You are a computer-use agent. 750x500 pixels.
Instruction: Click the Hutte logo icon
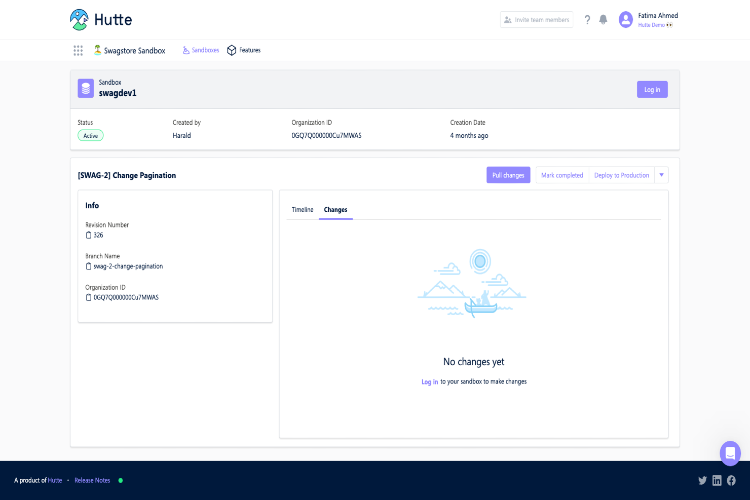[79, 20]
